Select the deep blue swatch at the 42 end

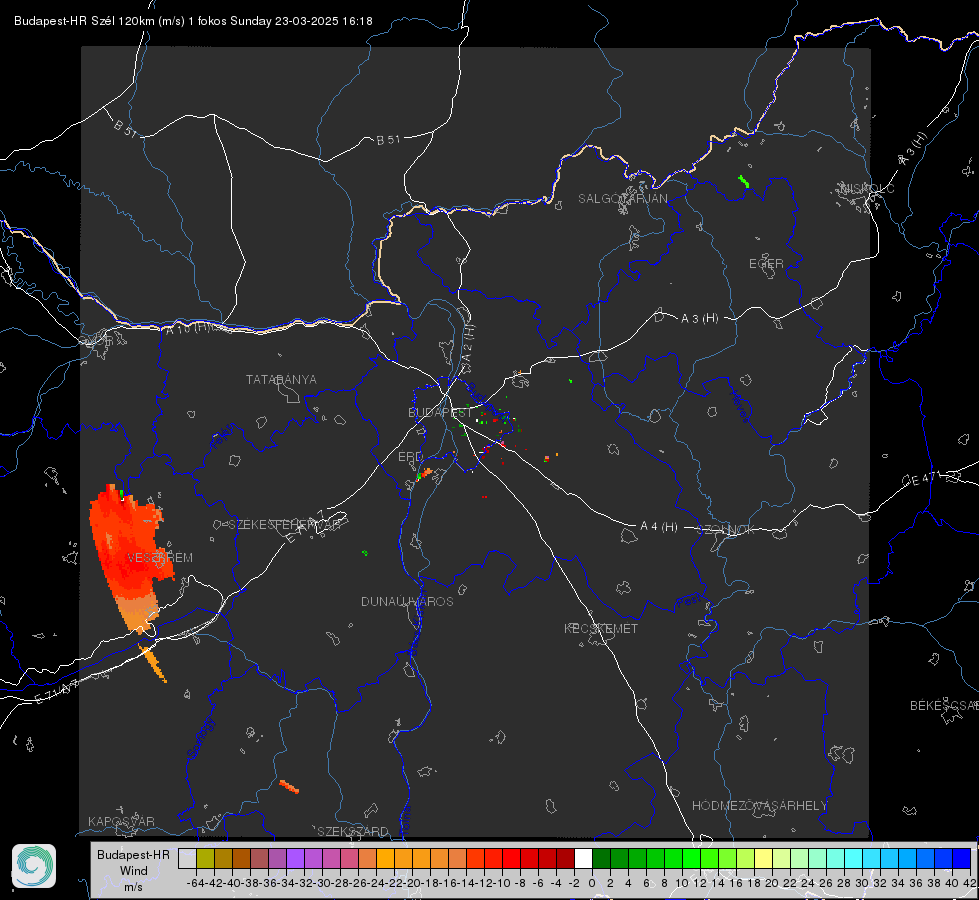pyautogui.click(x=962, y=858)
